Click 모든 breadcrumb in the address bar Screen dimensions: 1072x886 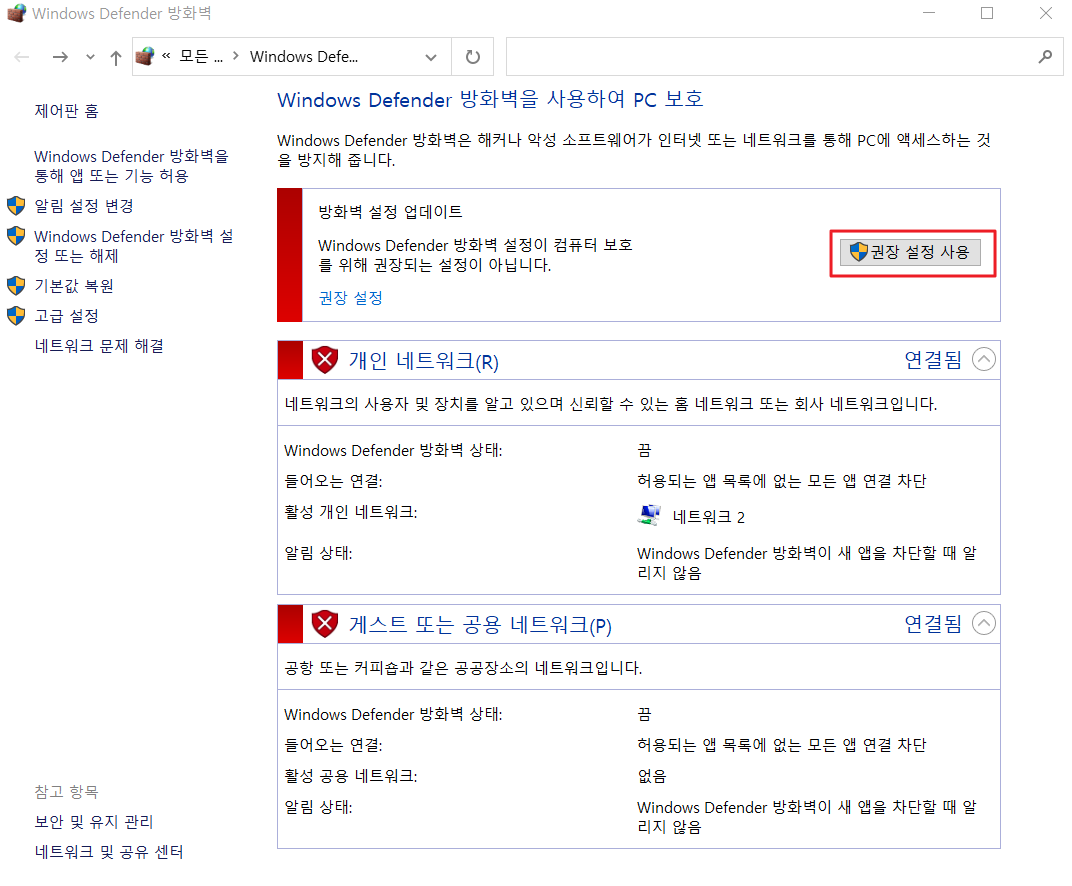201,57
